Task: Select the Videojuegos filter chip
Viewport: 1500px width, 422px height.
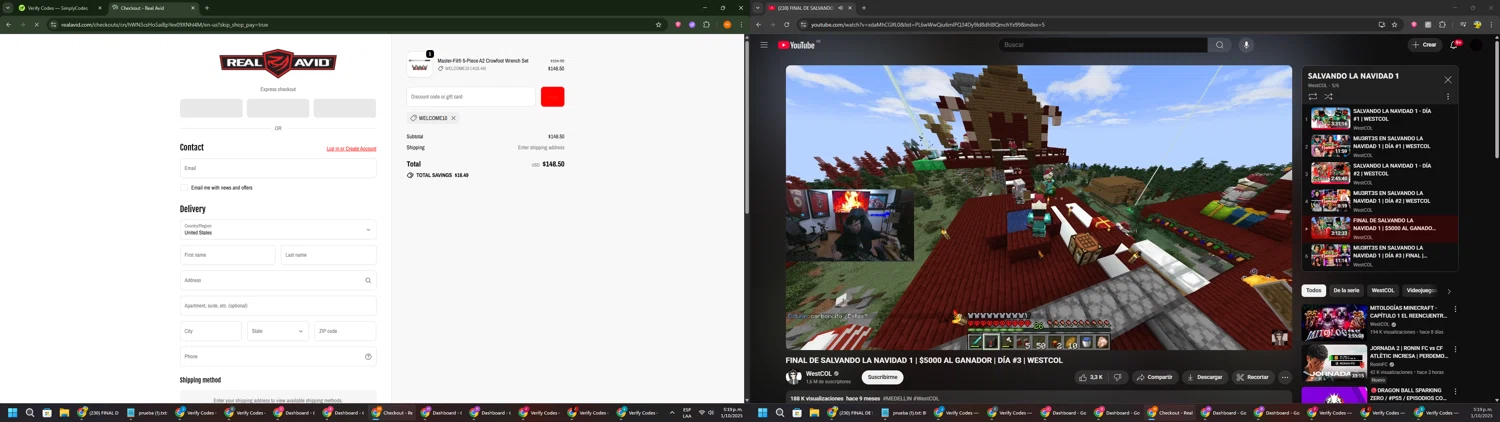Action: click(x=1421, y=291)
